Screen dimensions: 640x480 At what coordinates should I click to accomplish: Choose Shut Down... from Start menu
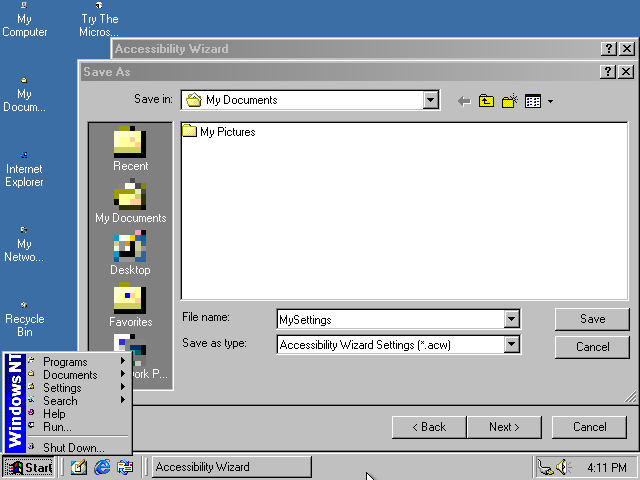pyautogui.click(x=77, y=447)
